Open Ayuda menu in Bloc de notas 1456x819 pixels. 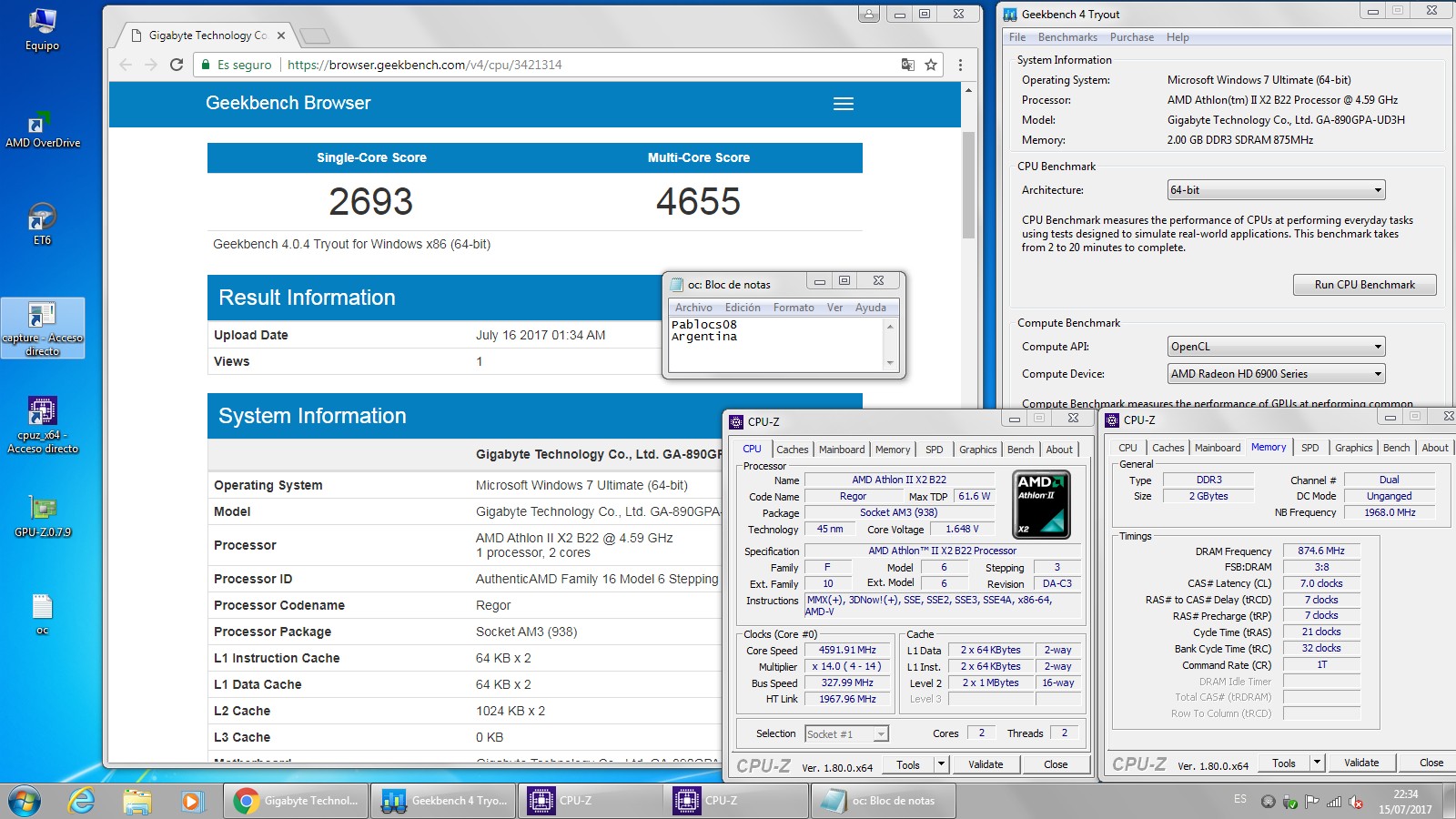click(871, 308)
